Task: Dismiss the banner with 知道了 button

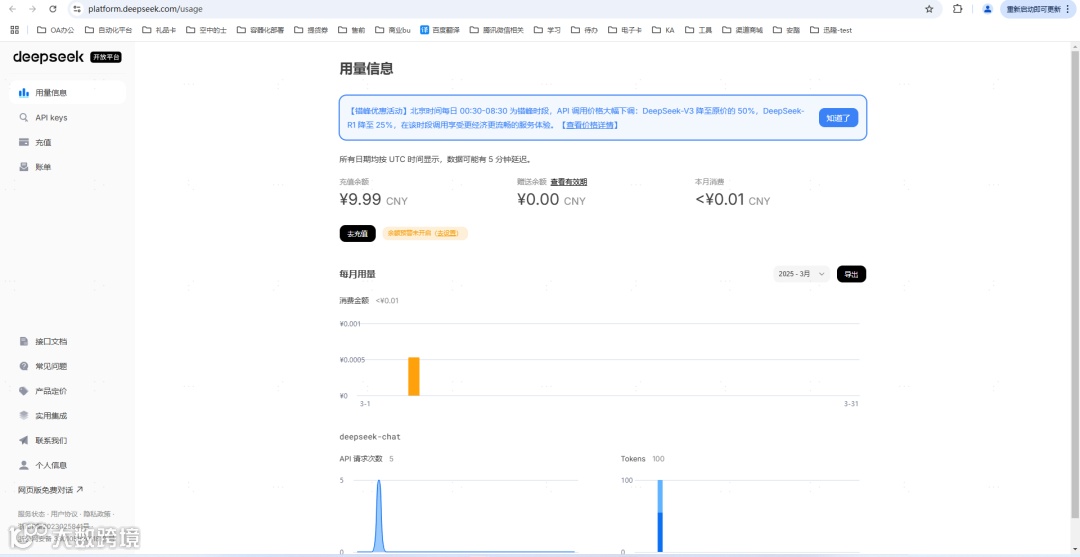Action: (838, 118)
